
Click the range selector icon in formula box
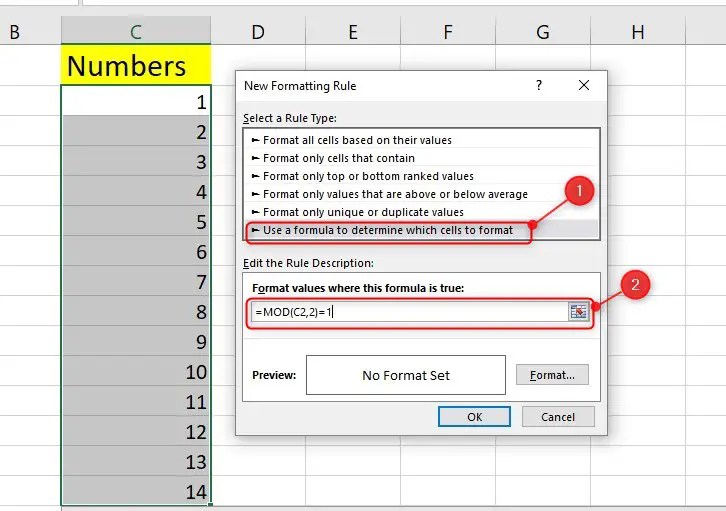tap(578, 312)
